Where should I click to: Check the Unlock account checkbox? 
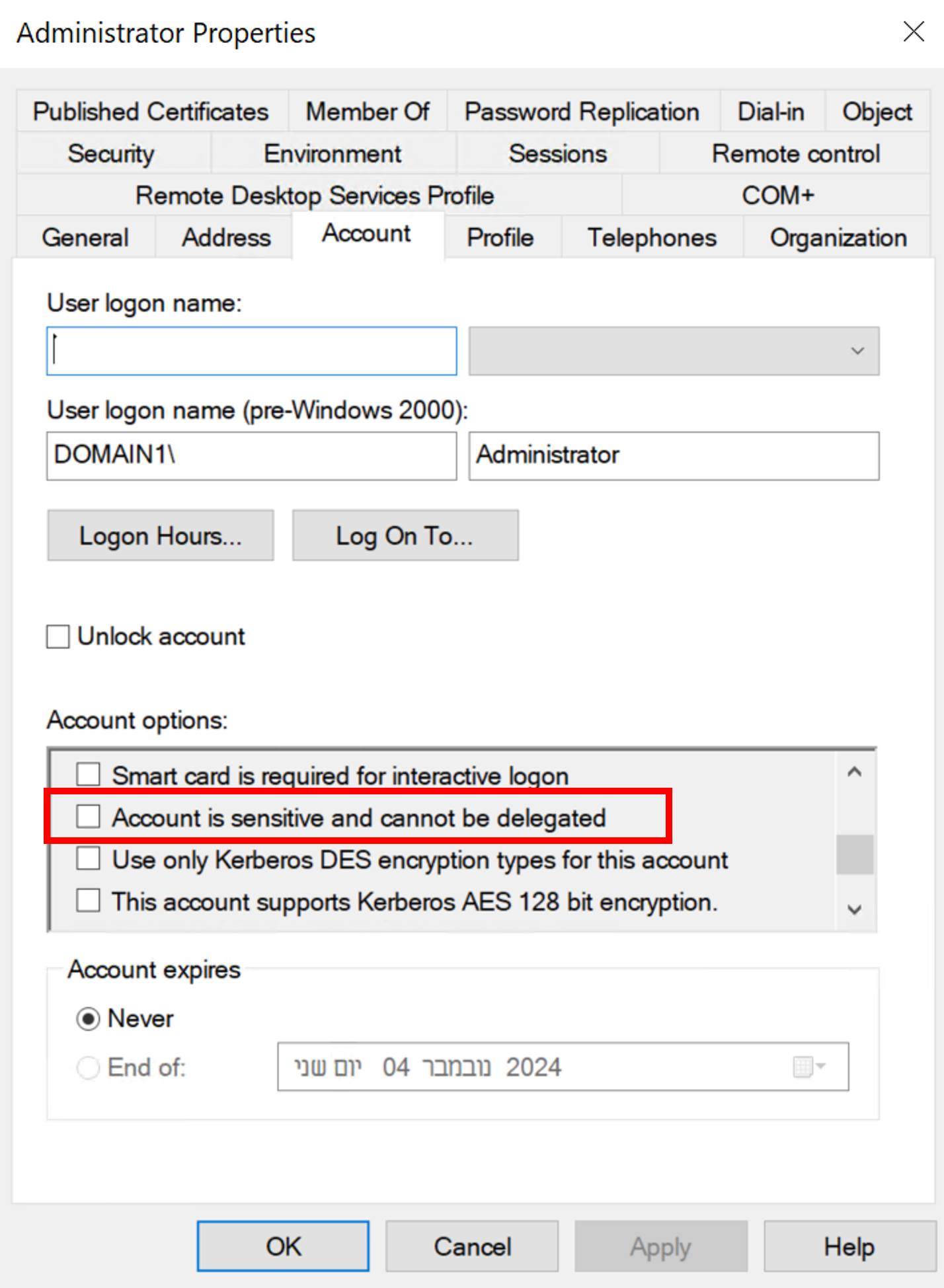coord(58,637)
